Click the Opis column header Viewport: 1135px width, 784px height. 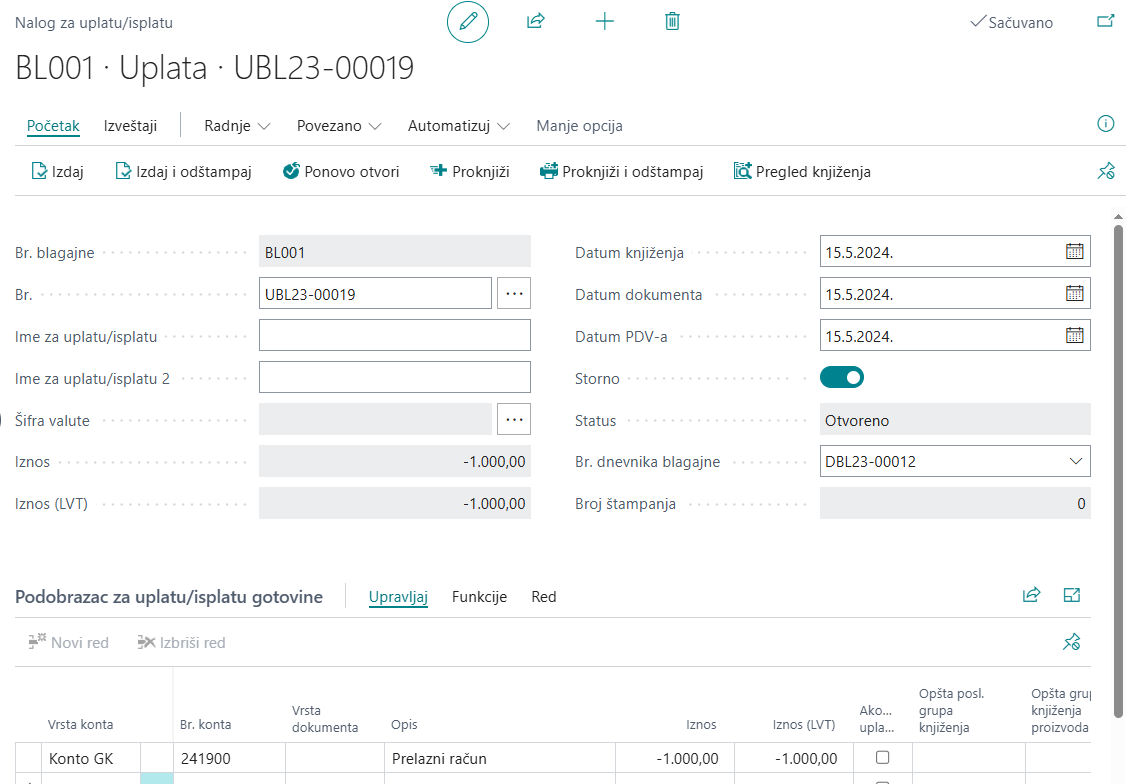pos(404,724)
